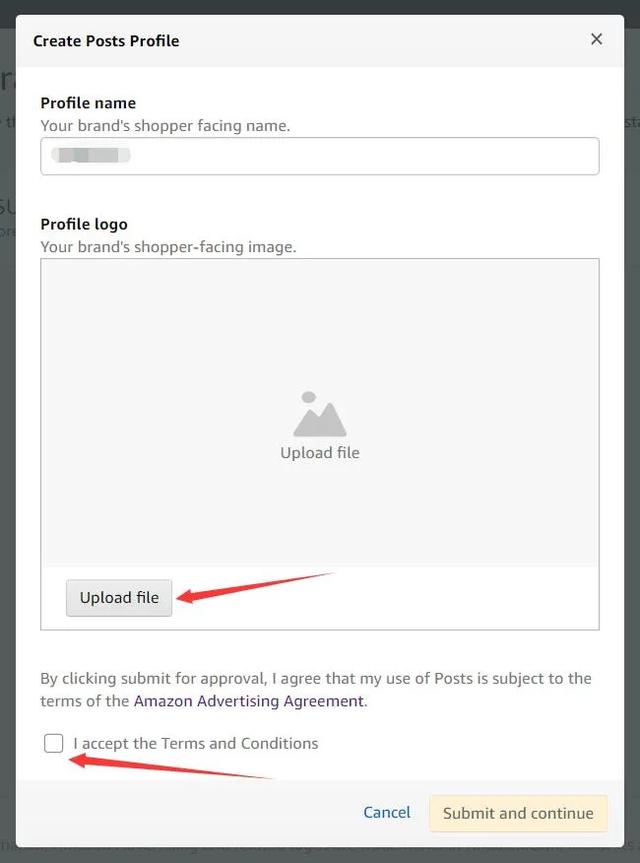Click the empty gray logo drop zone
640x863 pixels.
tap(320, 413)
